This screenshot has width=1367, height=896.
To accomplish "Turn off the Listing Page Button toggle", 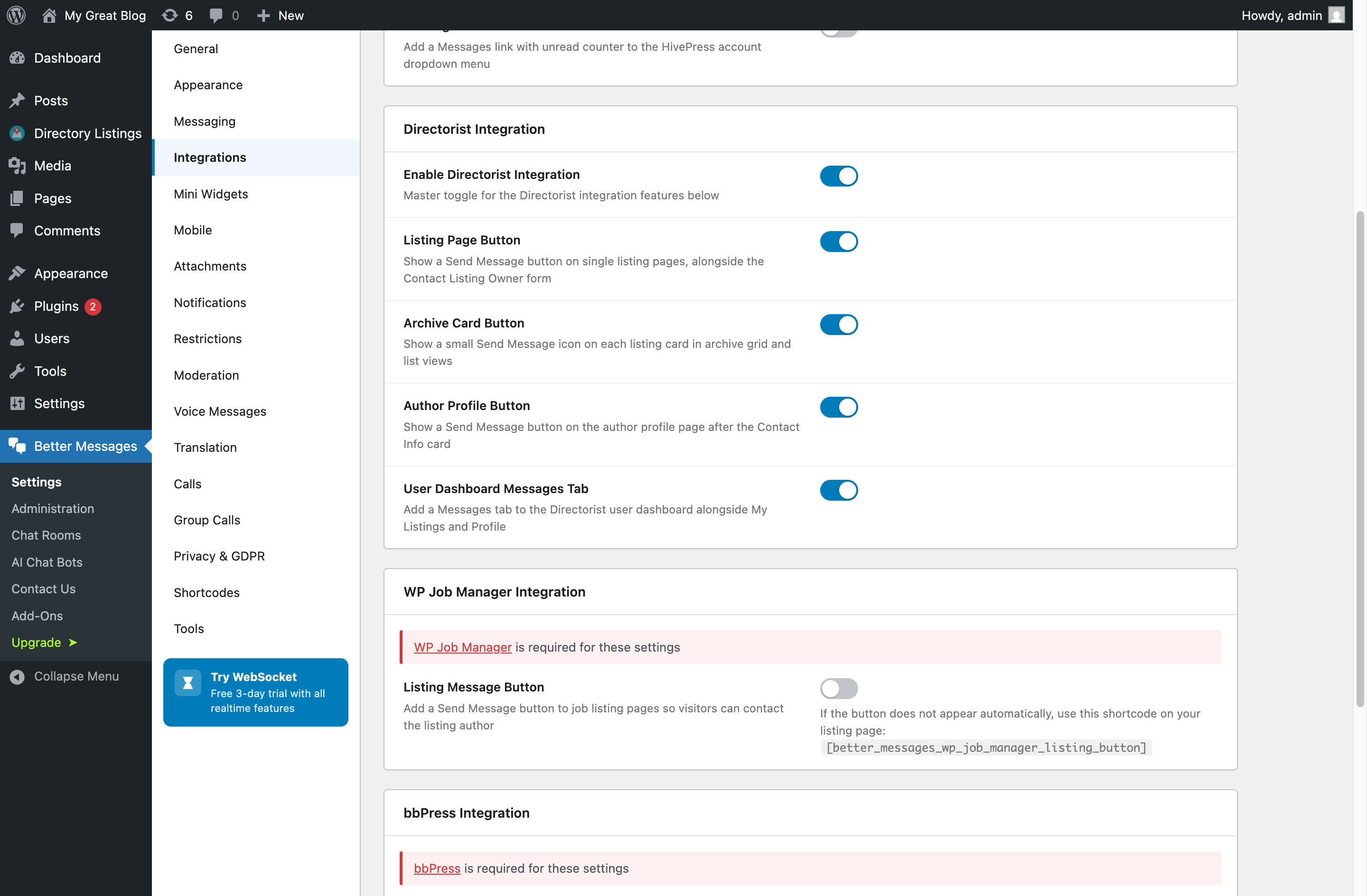I will click(x=839, y=242).
